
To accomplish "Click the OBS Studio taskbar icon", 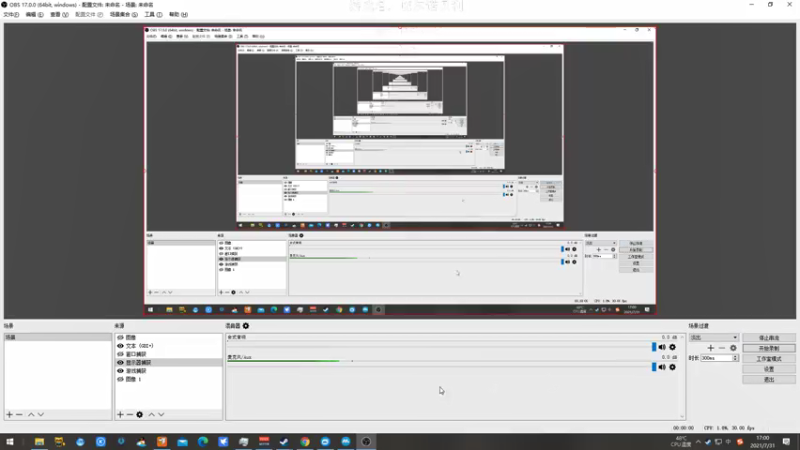I will click(x=366, y=442).
